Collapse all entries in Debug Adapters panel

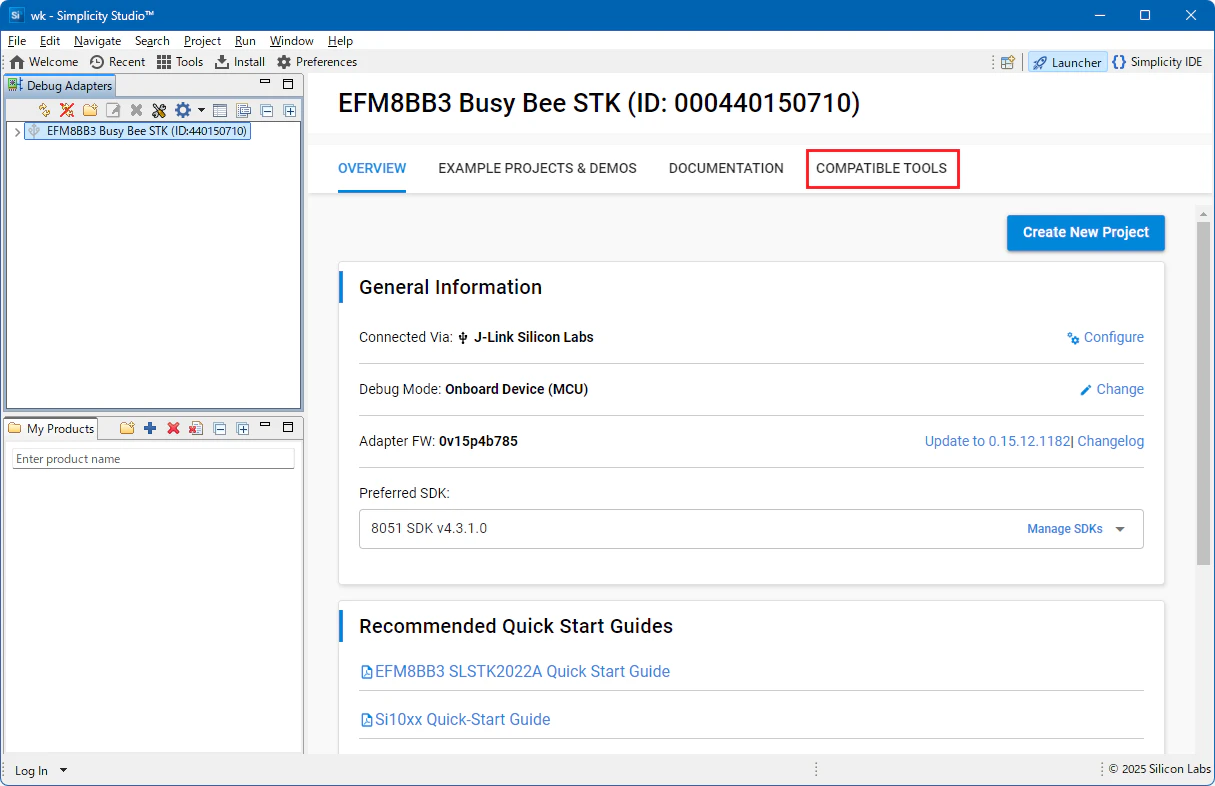point(266,110)
